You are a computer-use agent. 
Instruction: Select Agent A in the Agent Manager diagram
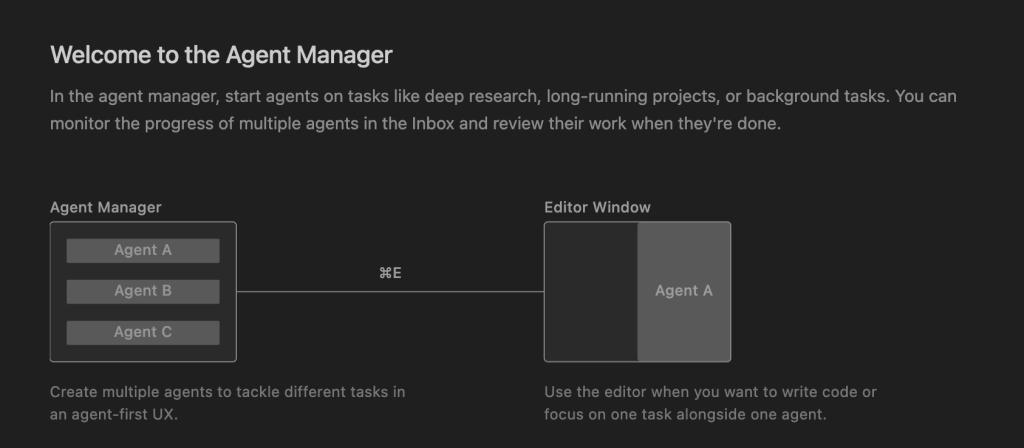tap(142, 250)
